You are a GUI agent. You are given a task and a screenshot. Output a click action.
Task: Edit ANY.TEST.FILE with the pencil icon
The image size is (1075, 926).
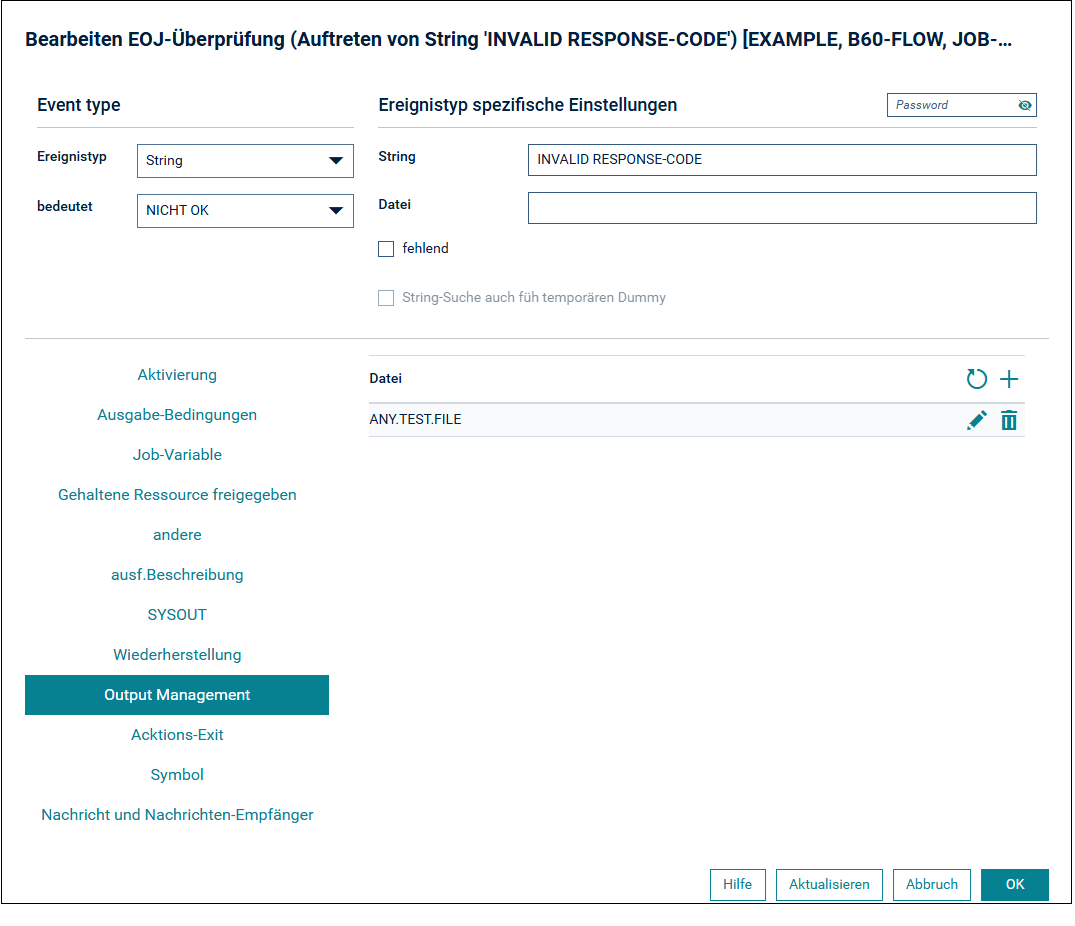tap(976, 420)
